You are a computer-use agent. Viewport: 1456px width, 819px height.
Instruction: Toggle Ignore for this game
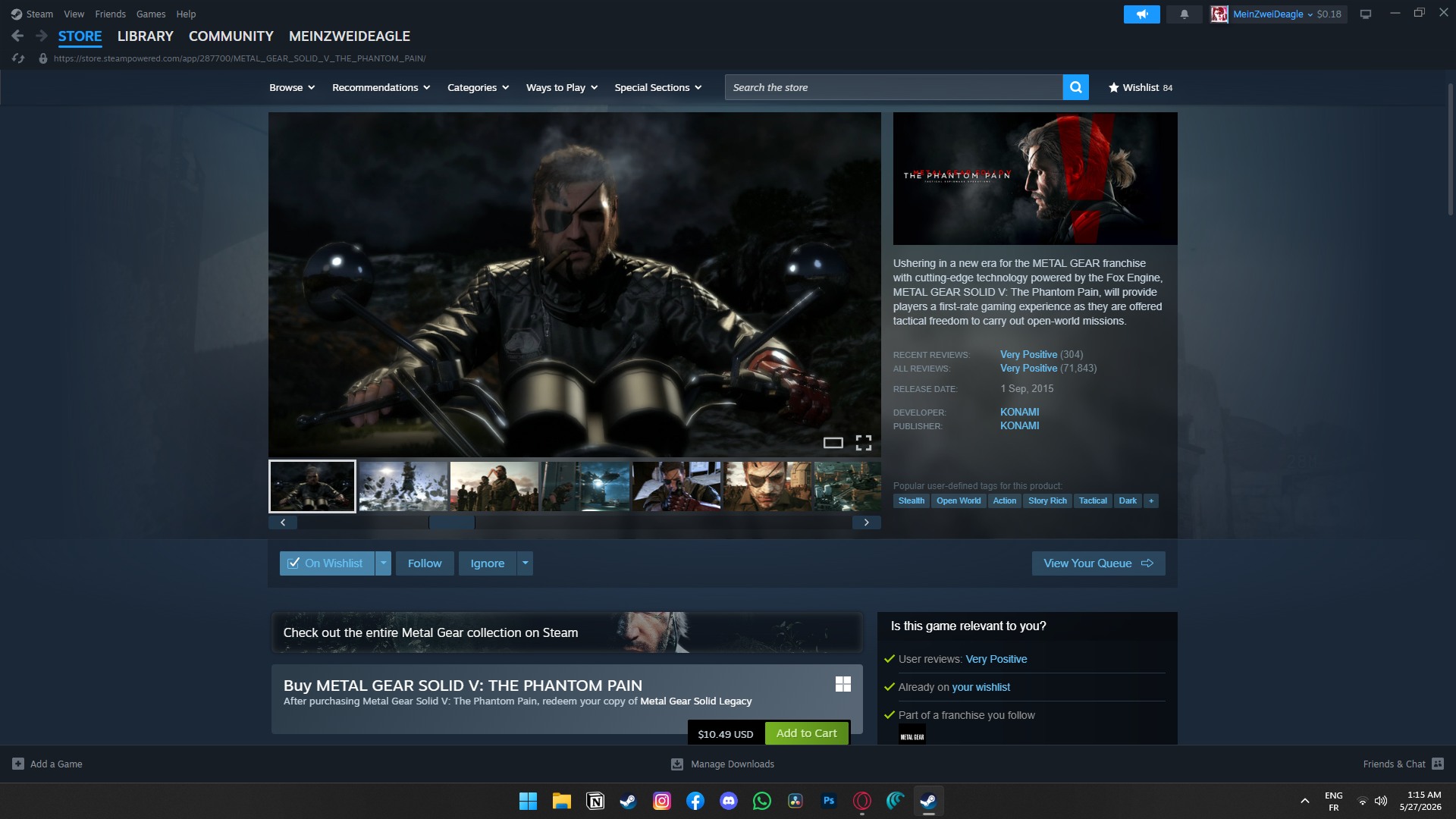(x=487, y=563)
